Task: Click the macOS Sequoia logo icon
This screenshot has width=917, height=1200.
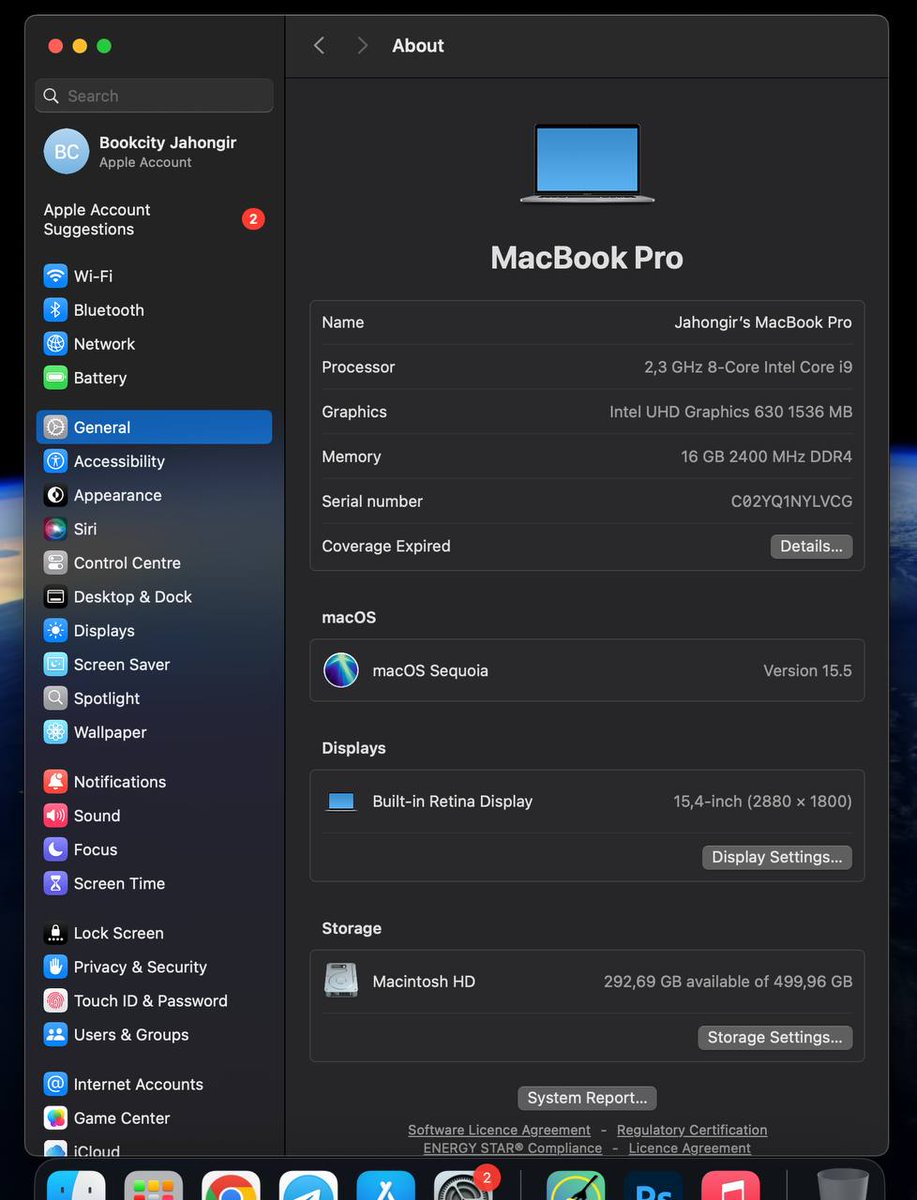Action: click(341, 670)
